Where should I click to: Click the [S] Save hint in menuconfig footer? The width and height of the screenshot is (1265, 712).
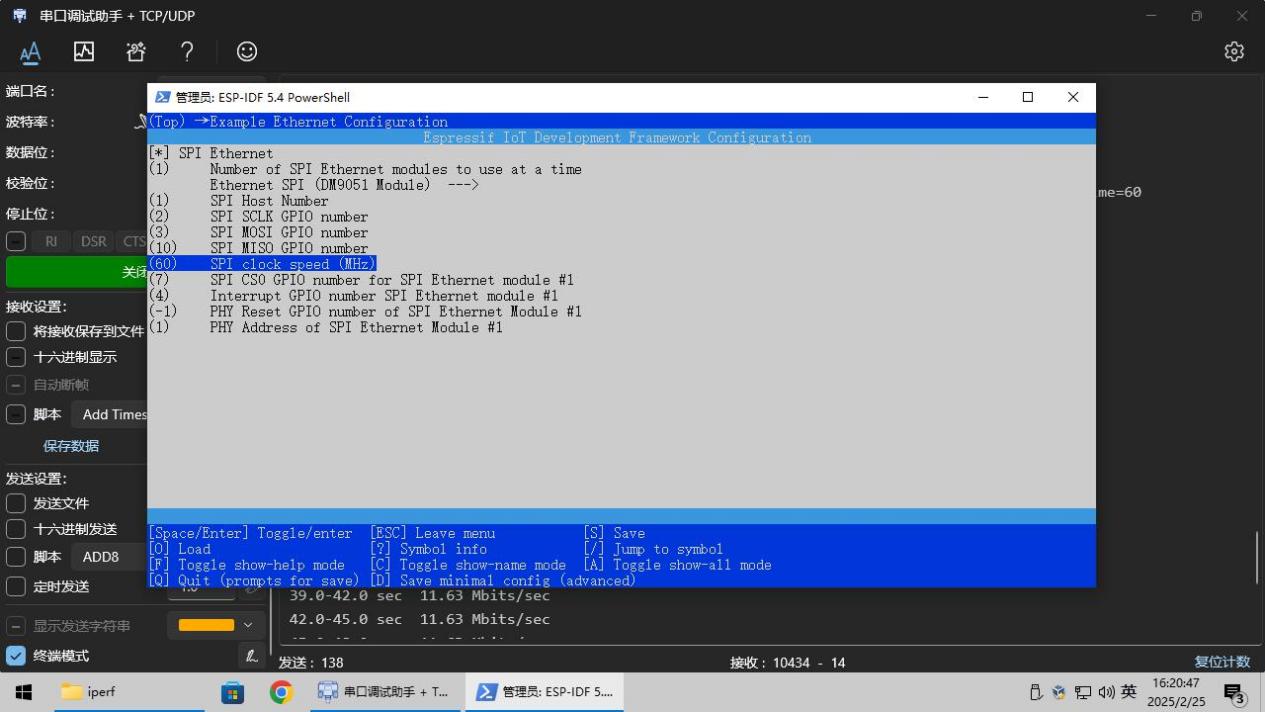(x=614, y=534)
